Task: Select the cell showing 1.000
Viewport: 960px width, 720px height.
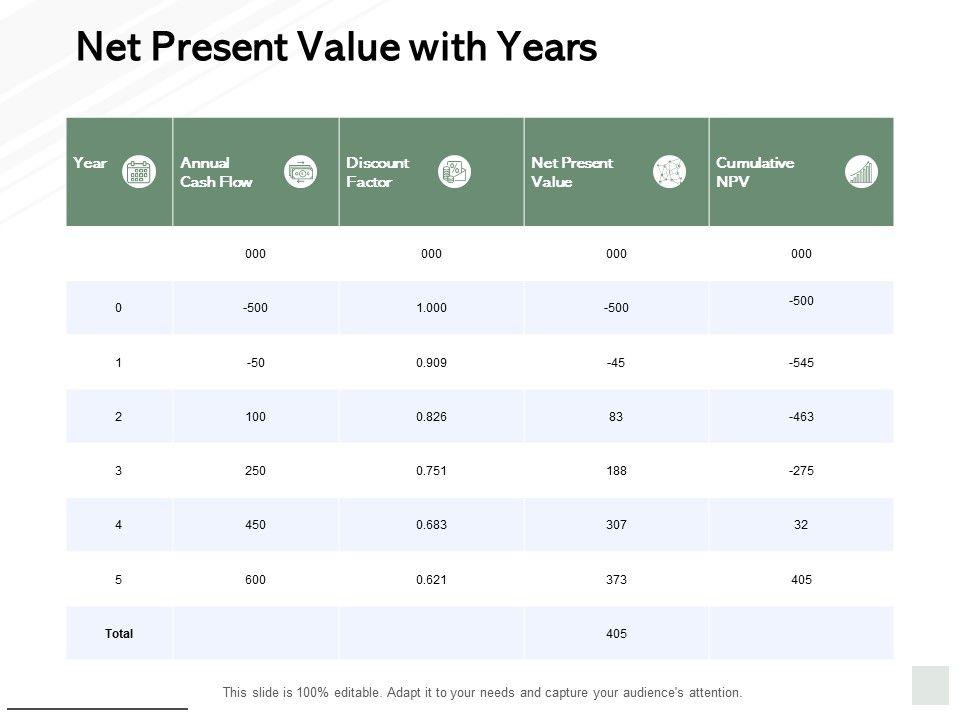Action: 431,308
